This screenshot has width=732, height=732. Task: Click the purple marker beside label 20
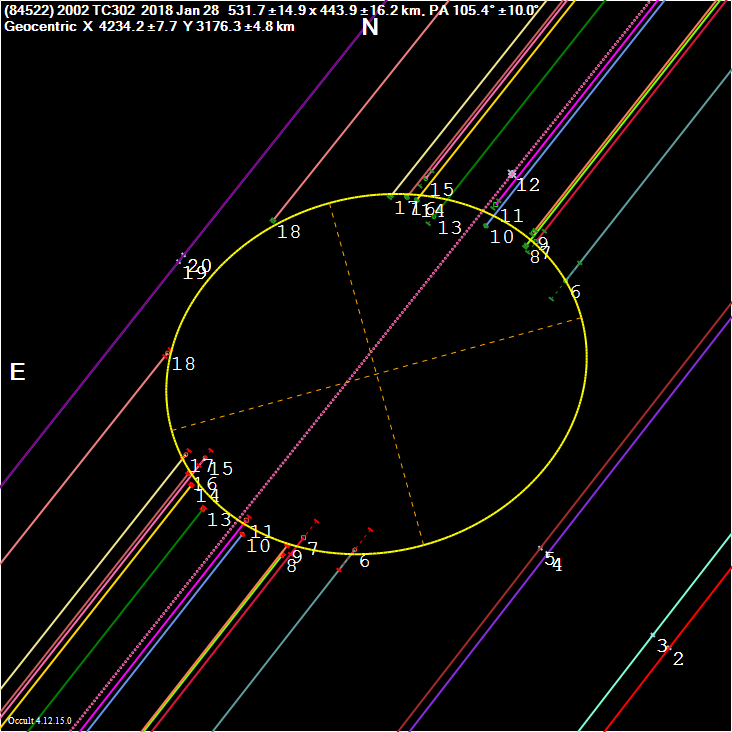(181, 257)
